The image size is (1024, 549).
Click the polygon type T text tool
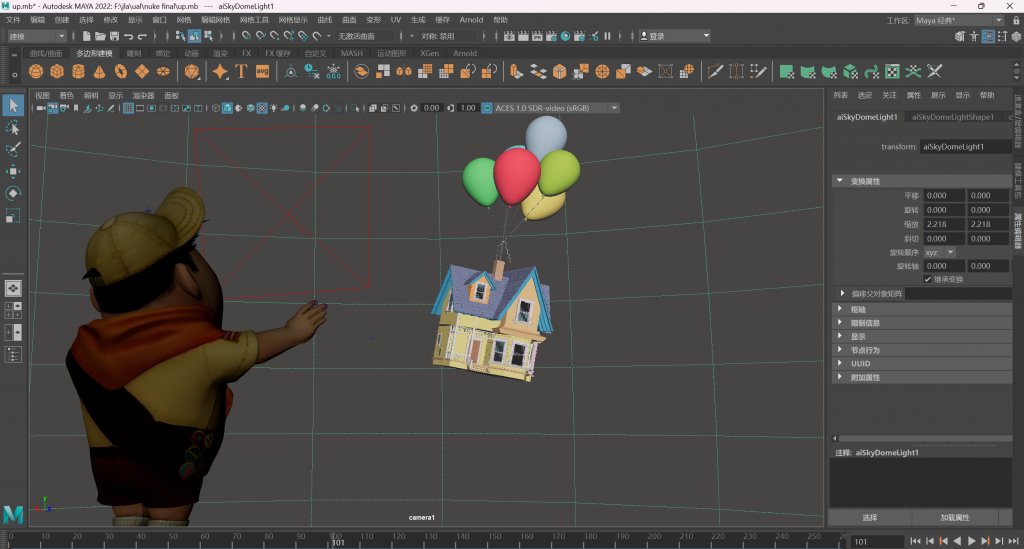(x=241, y=71)
